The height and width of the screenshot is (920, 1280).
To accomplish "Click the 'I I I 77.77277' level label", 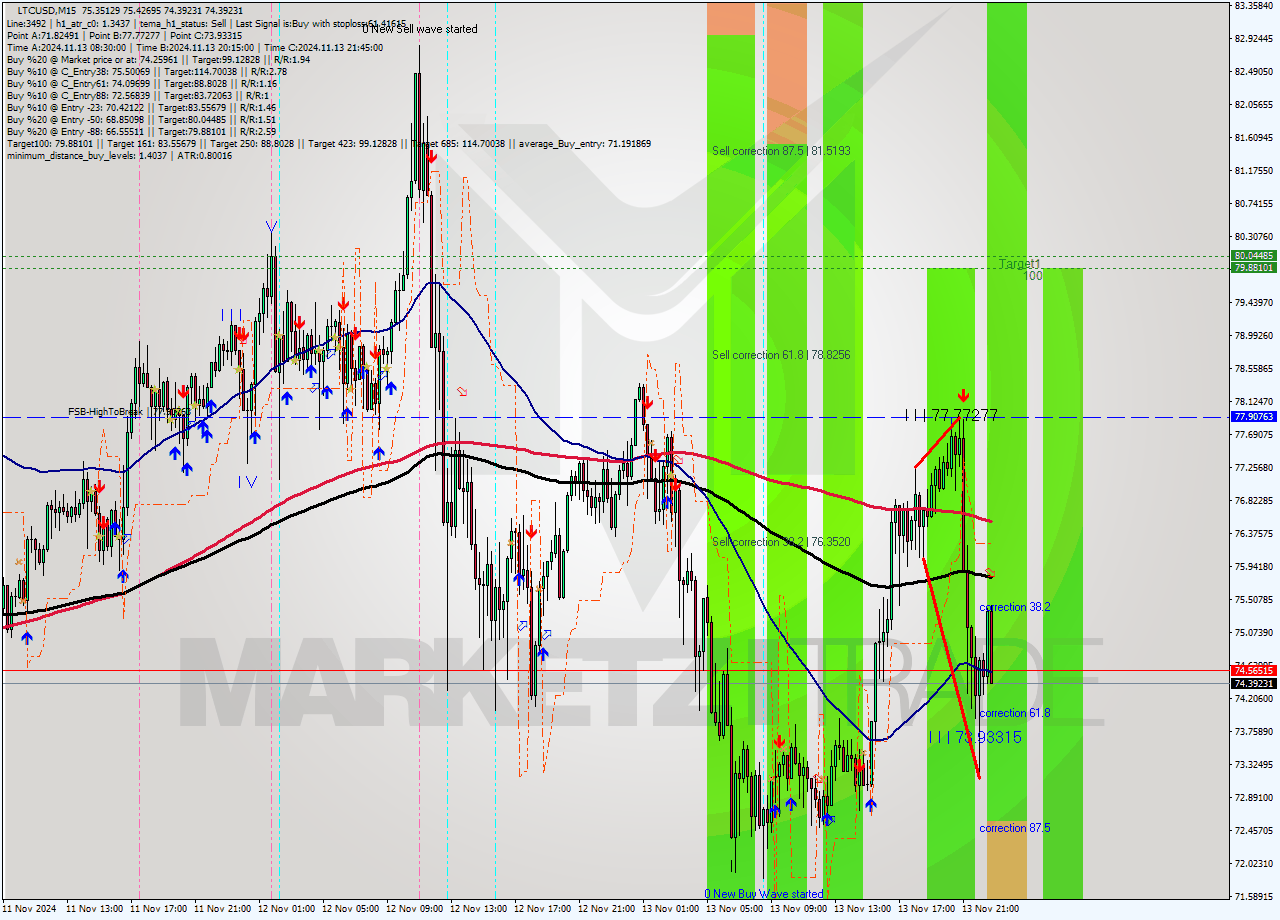I will 951,414.
